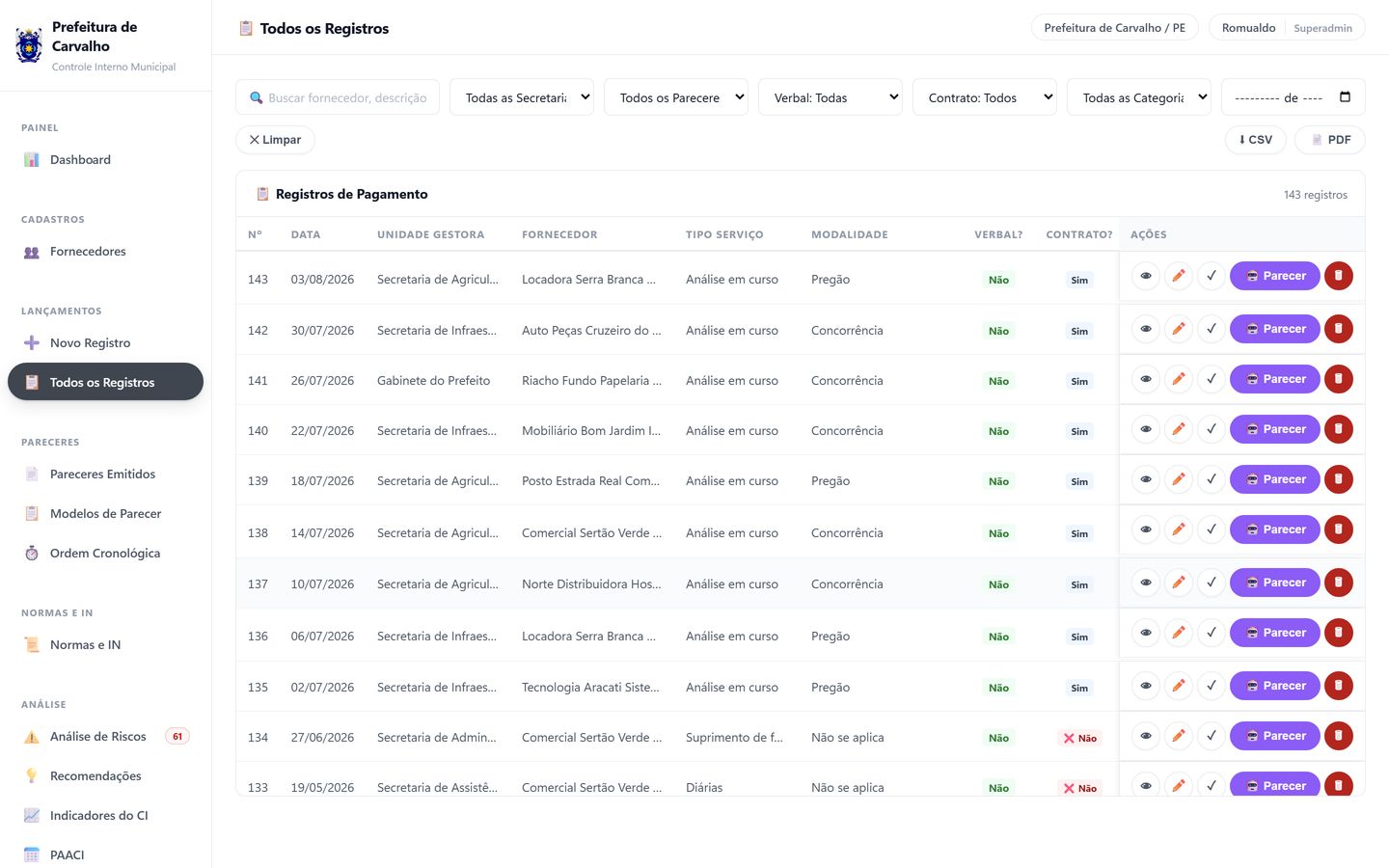
Task: Open Indicadores do CI
Action: [105, 816]
